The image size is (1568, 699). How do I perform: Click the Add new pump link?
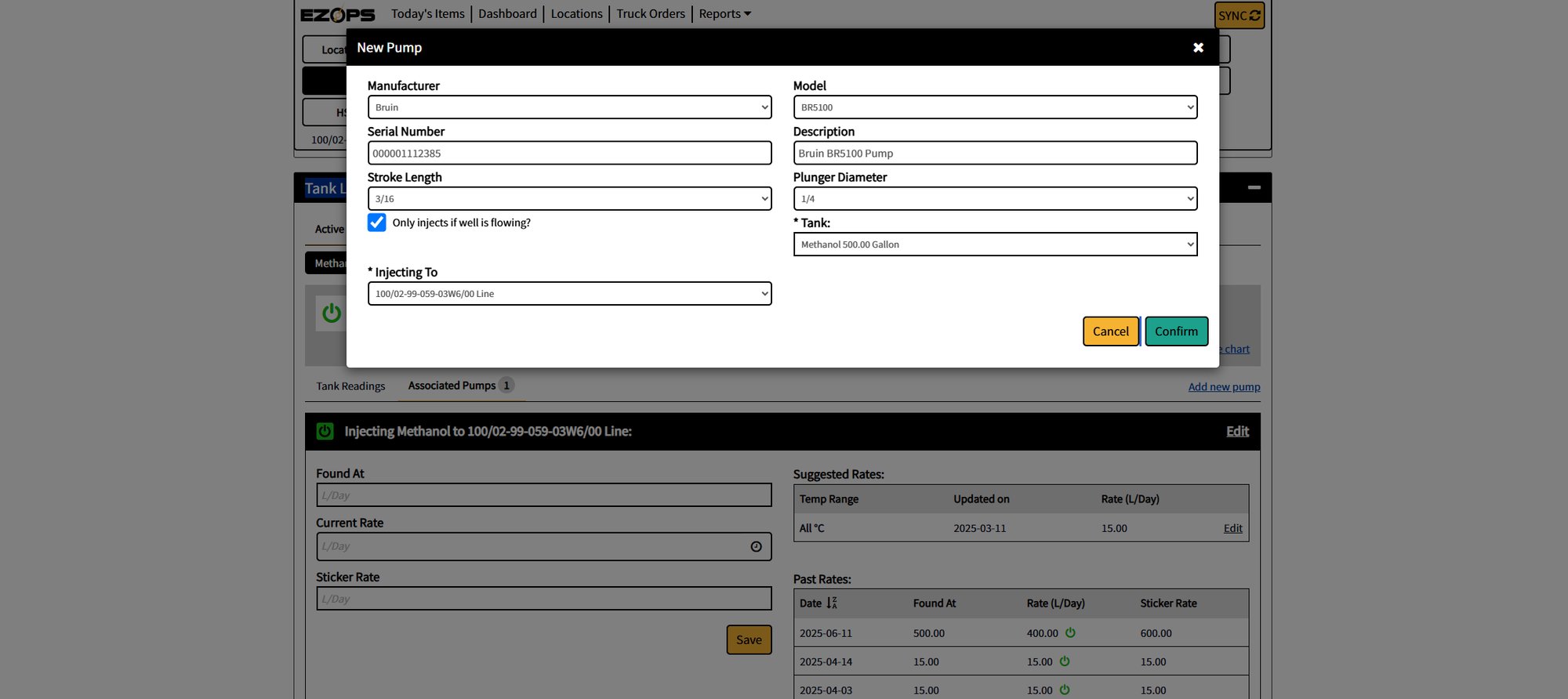pos(1224,387)
